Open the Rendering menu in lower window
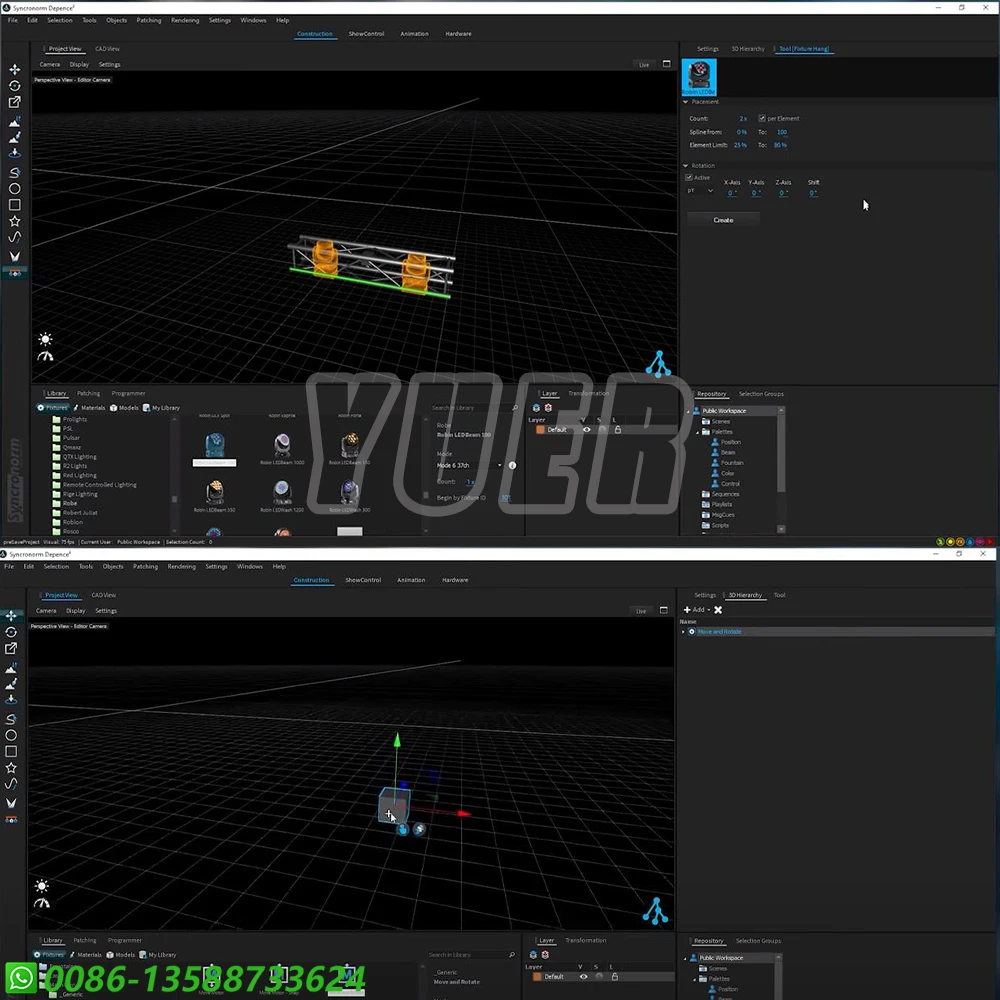This screenshot has height=1000, width=1000. (182, 566)
